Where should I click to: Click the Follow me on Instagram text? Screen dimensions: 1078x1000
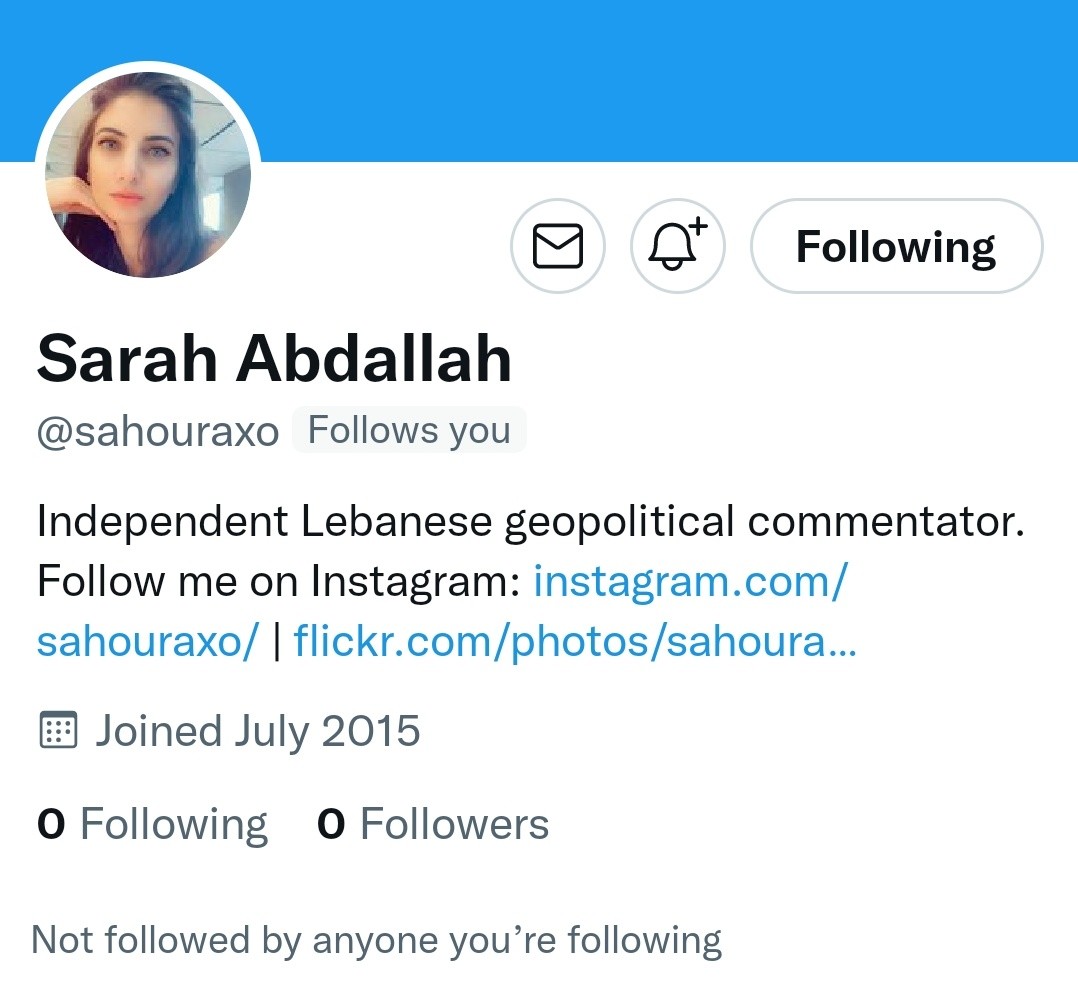coord(278,582)
